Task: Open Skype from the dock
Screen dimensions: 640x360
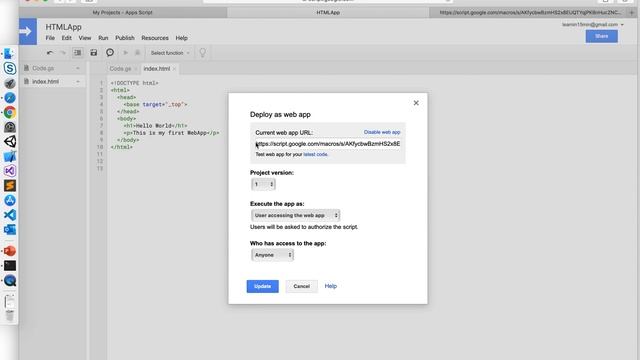Action: (10, 68)
